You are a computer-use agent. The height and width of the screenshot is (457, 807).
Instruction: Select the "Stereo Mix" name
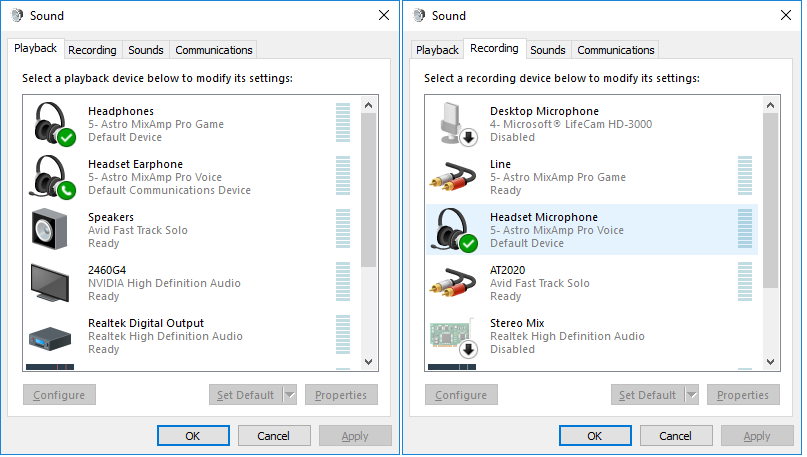point(517,323)
